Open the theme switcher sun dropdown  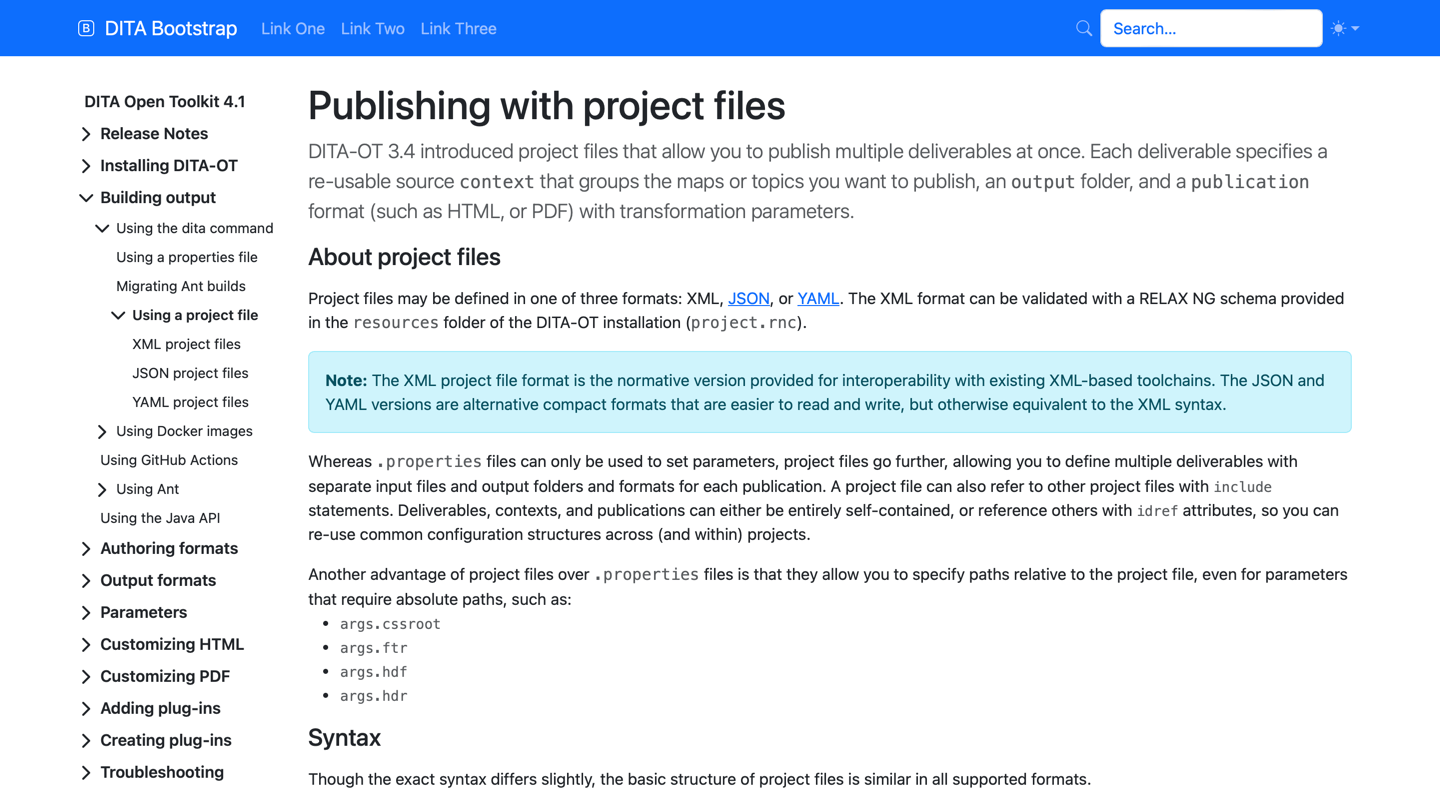[x=1345, y=28]
